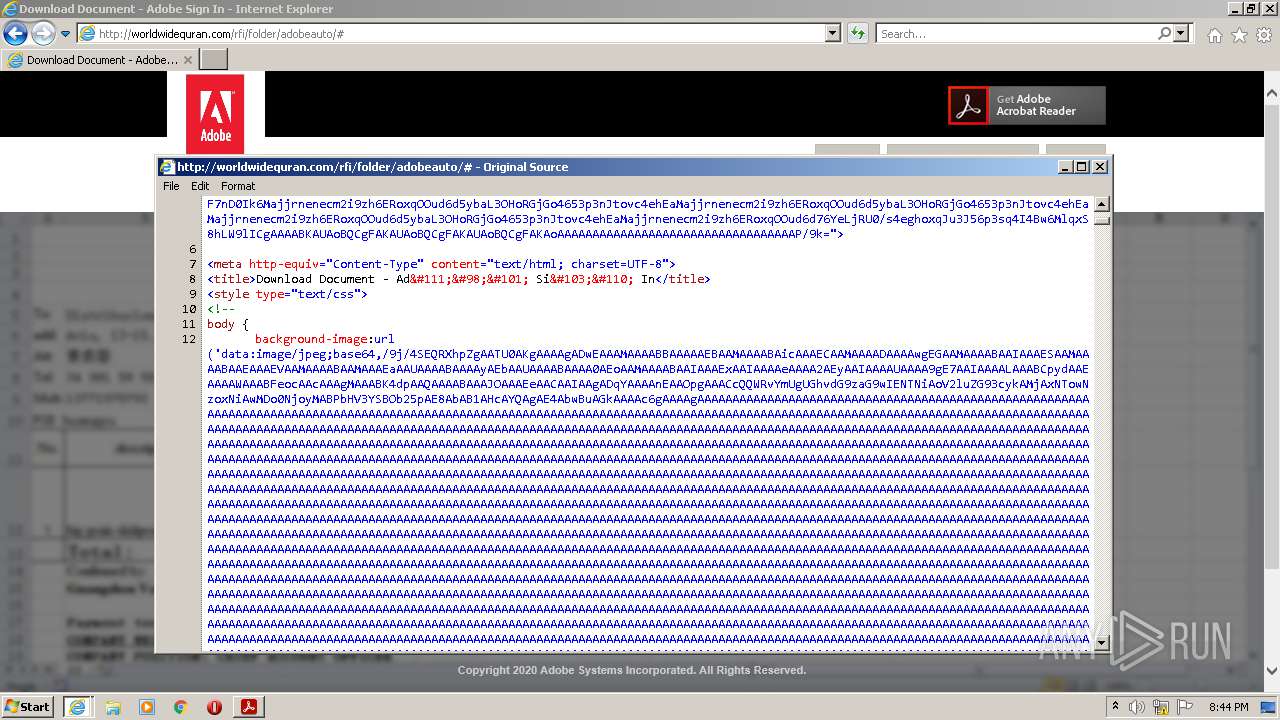Click line number 6 in source gutter
Viewport: 1280px width, 720px height.
pos(193,249)
